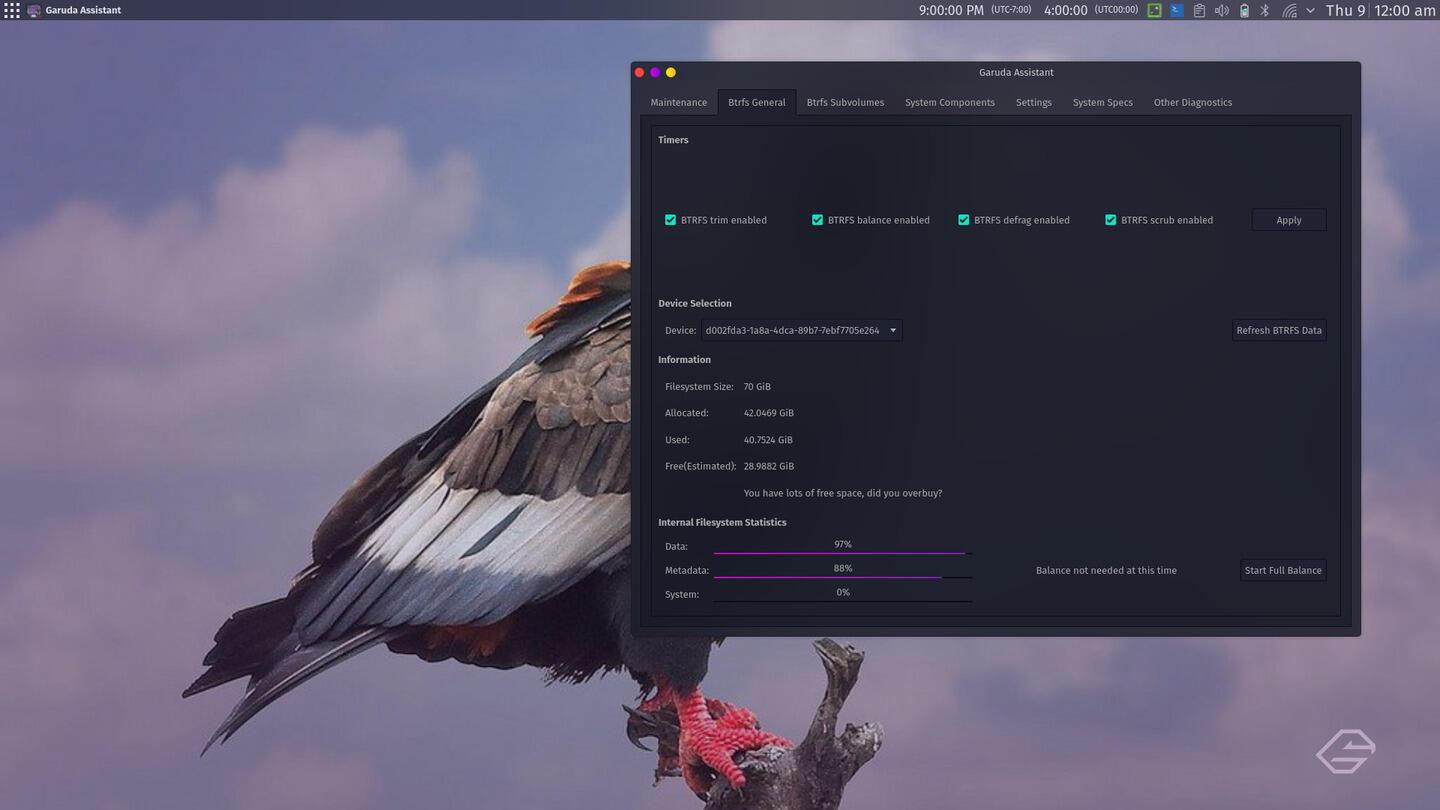This screenshot has height=810, width=1440.
Task: Click the System 0% usage bar
Action: click(x=843, y=594)
